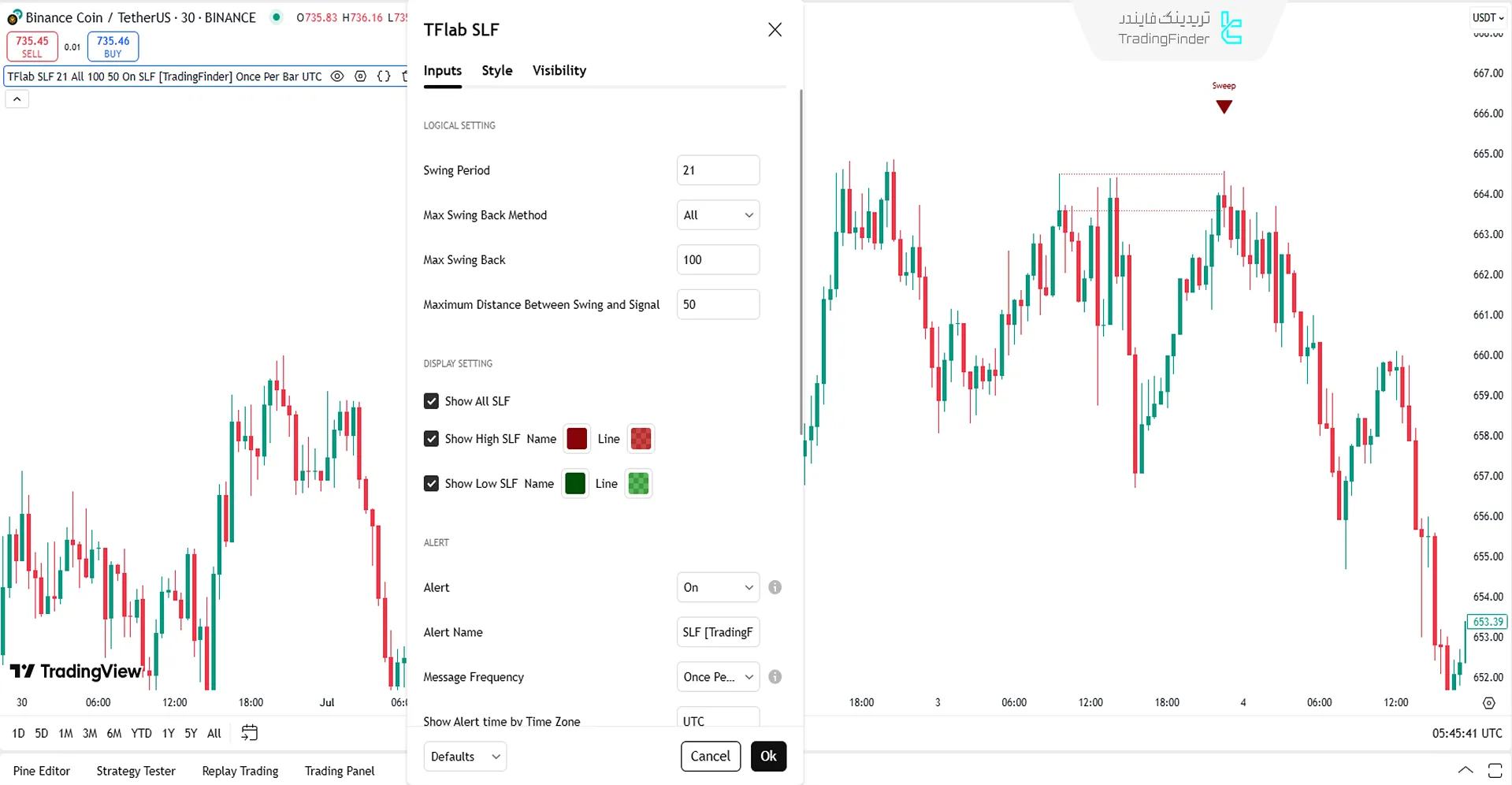The width and height of the screenshot is (1512, 785).
Task: Toggle Show Low SLF checkbox
Action: [x=431, y=484]
